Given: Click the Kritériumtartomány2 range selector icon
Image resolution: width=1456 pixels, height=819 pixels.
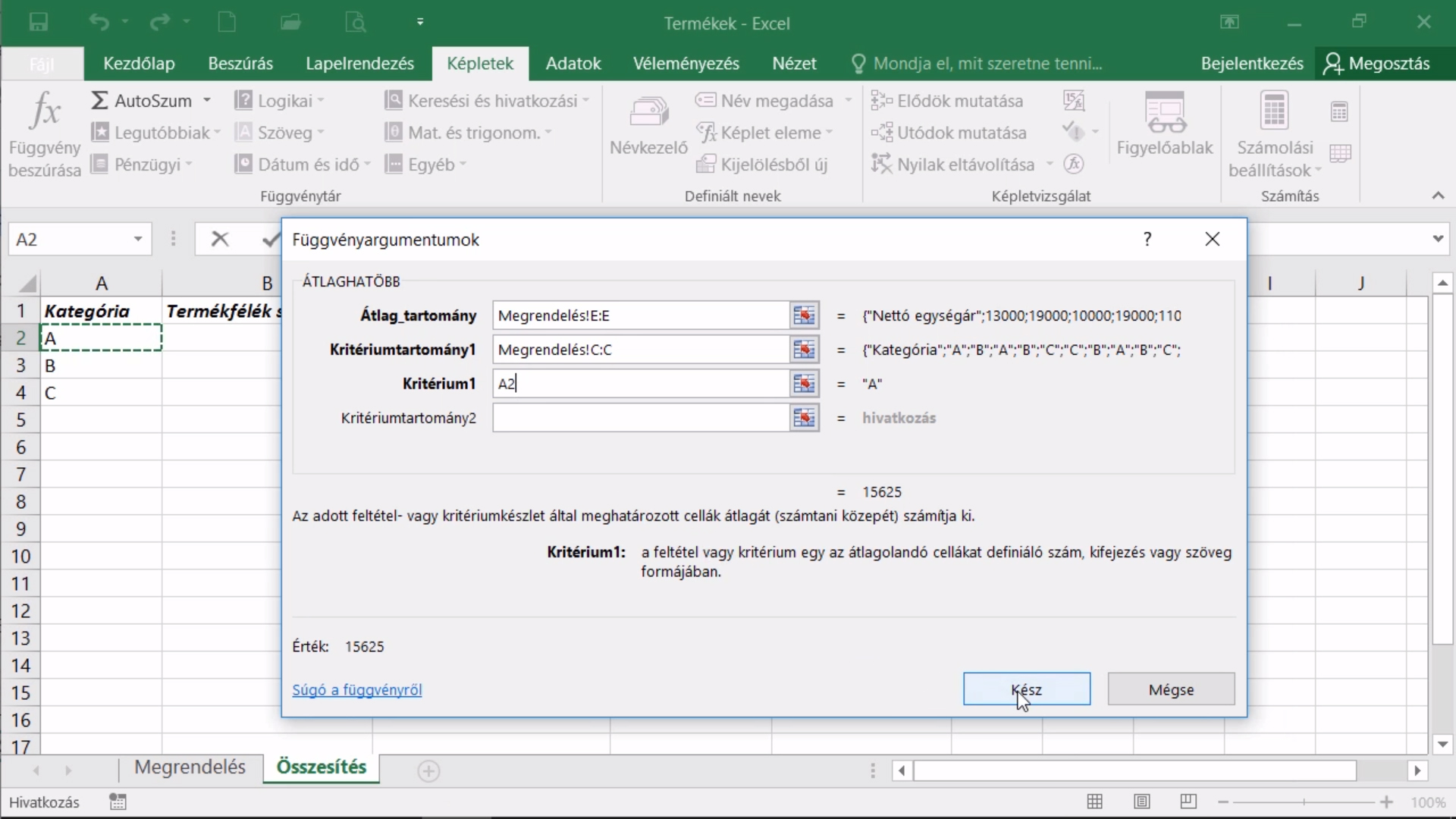Looking at the screenshot, I should (804, 418).
